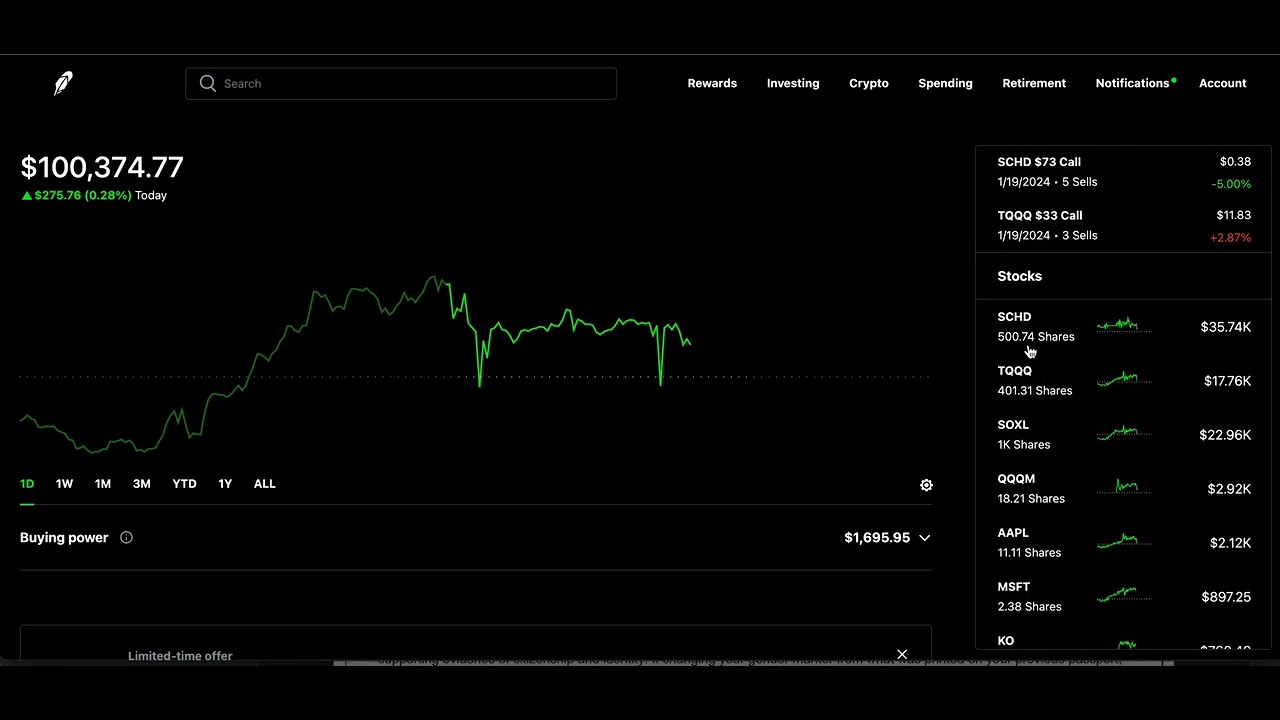This screenshot has height=720, width=1280.
Task: Click the QQQM mini sparkline chart
Action: [x=1124, y=487]
